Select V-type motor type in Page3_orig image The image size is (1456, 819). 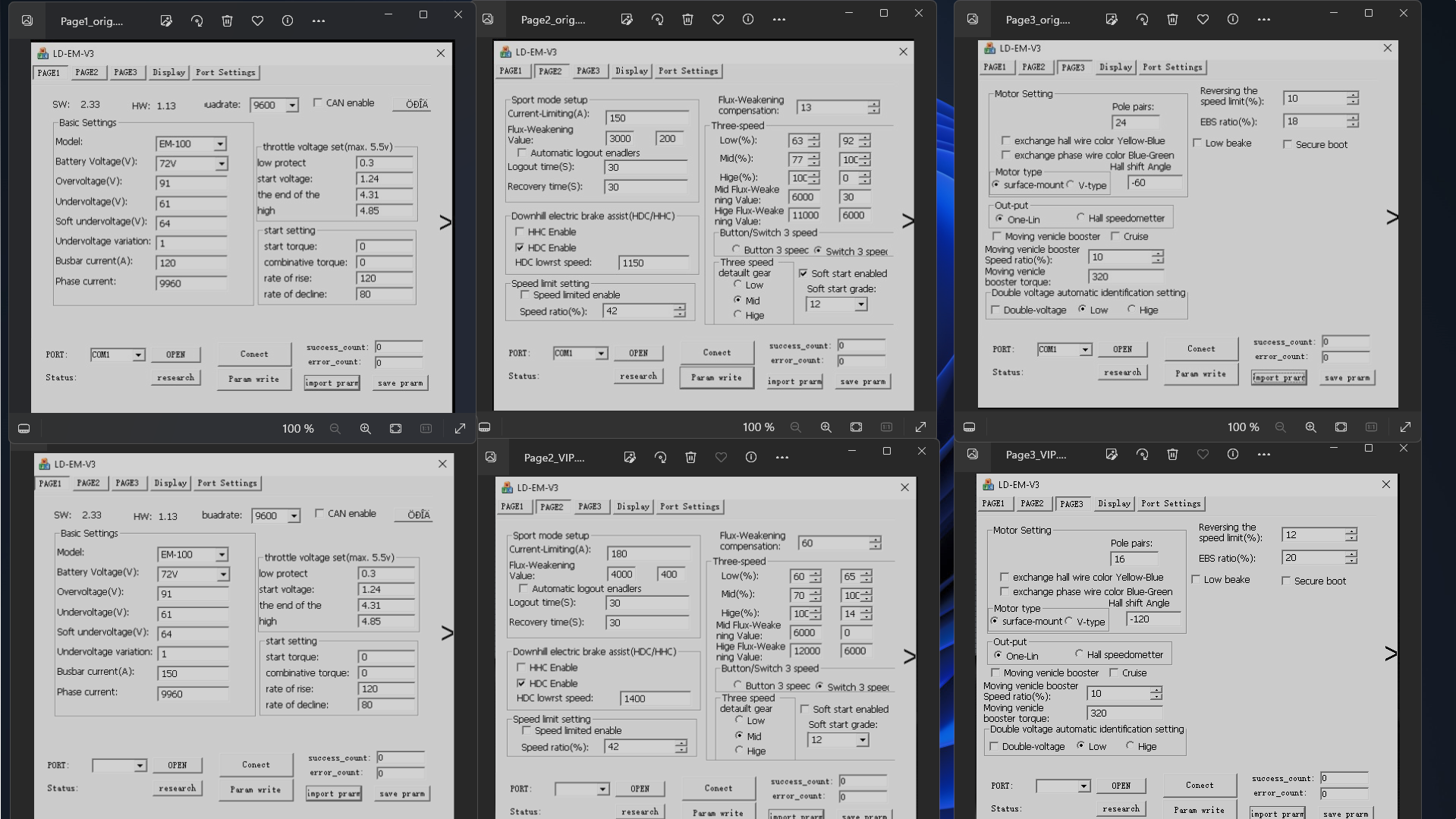(x=1071, y=184)
